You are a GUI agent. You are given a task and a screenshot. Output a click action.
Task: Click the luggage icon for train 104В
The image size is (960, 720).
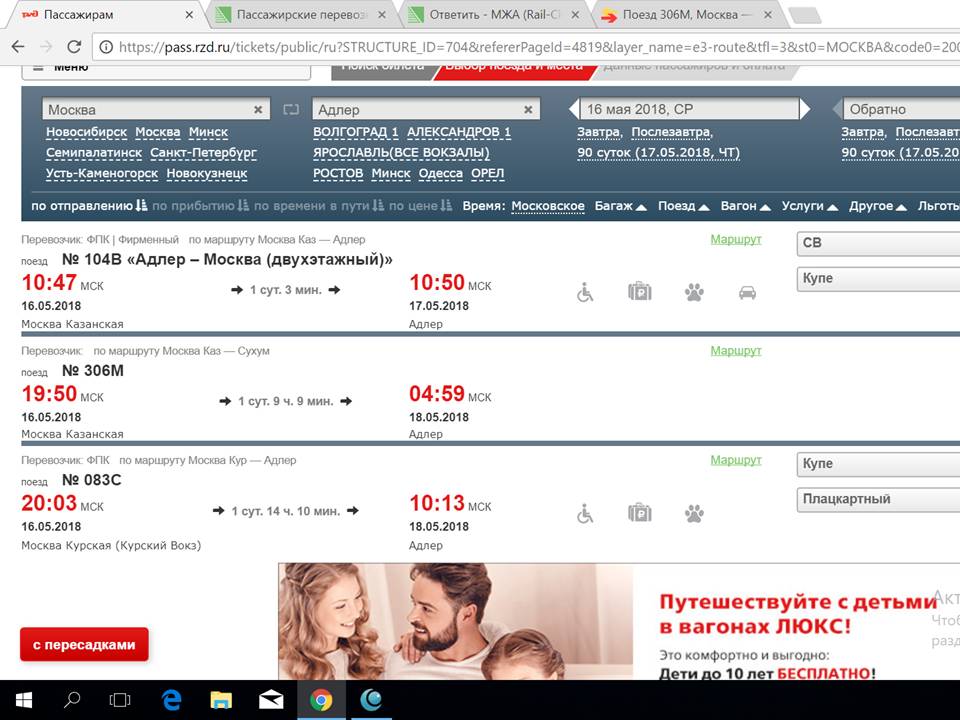pyautogui.click(x=640, y=292)
